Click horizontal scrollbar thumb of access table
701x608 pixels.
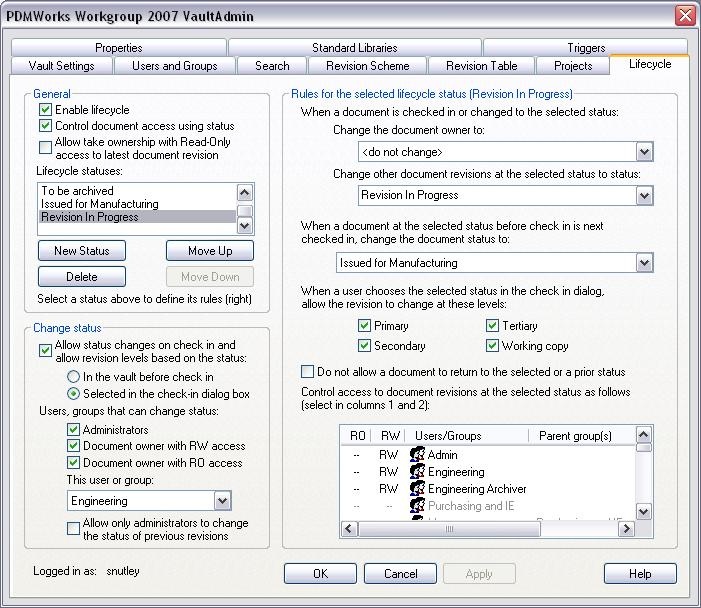point(449,529)
